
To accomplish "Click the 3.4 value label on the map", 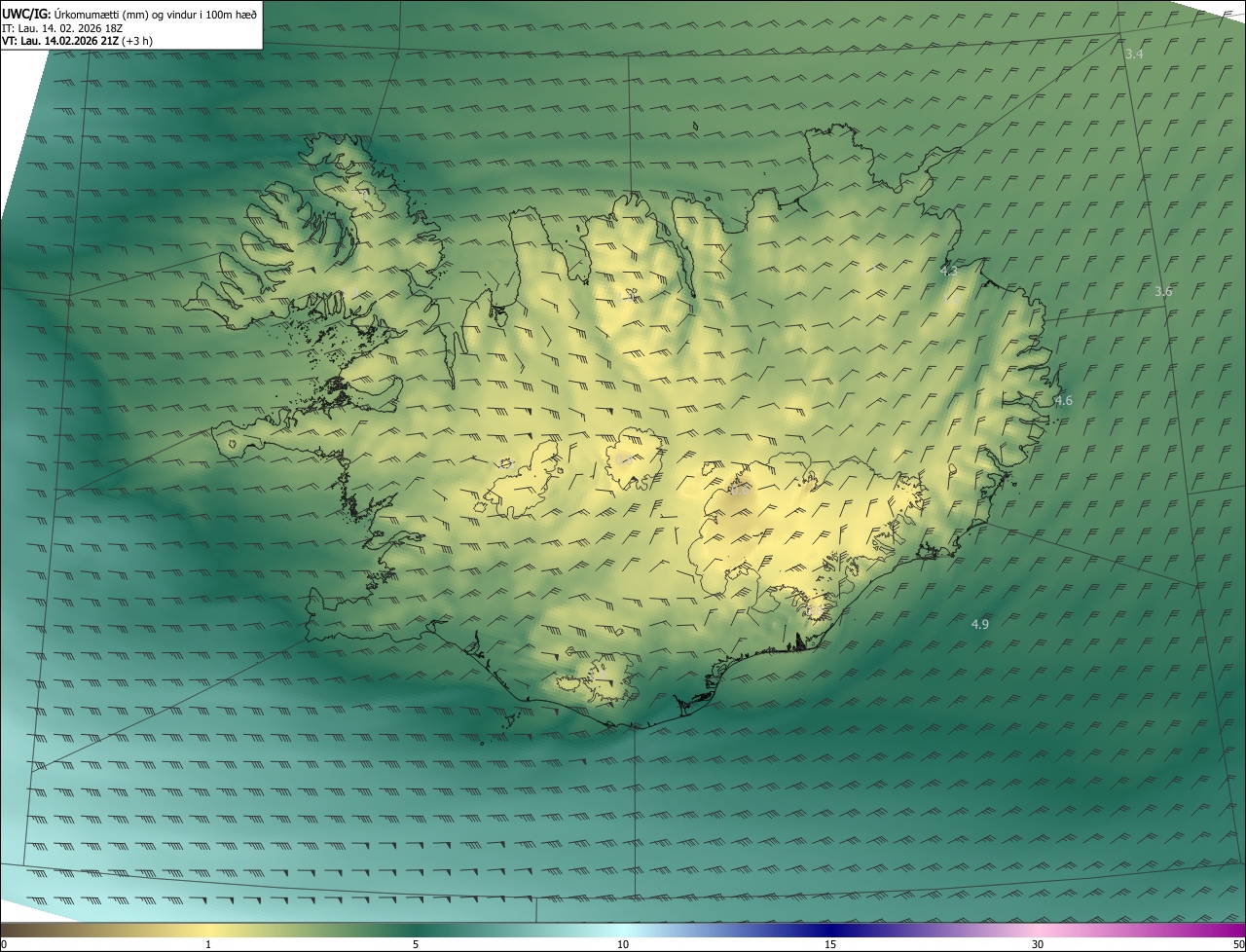I will pos(1134,54).
